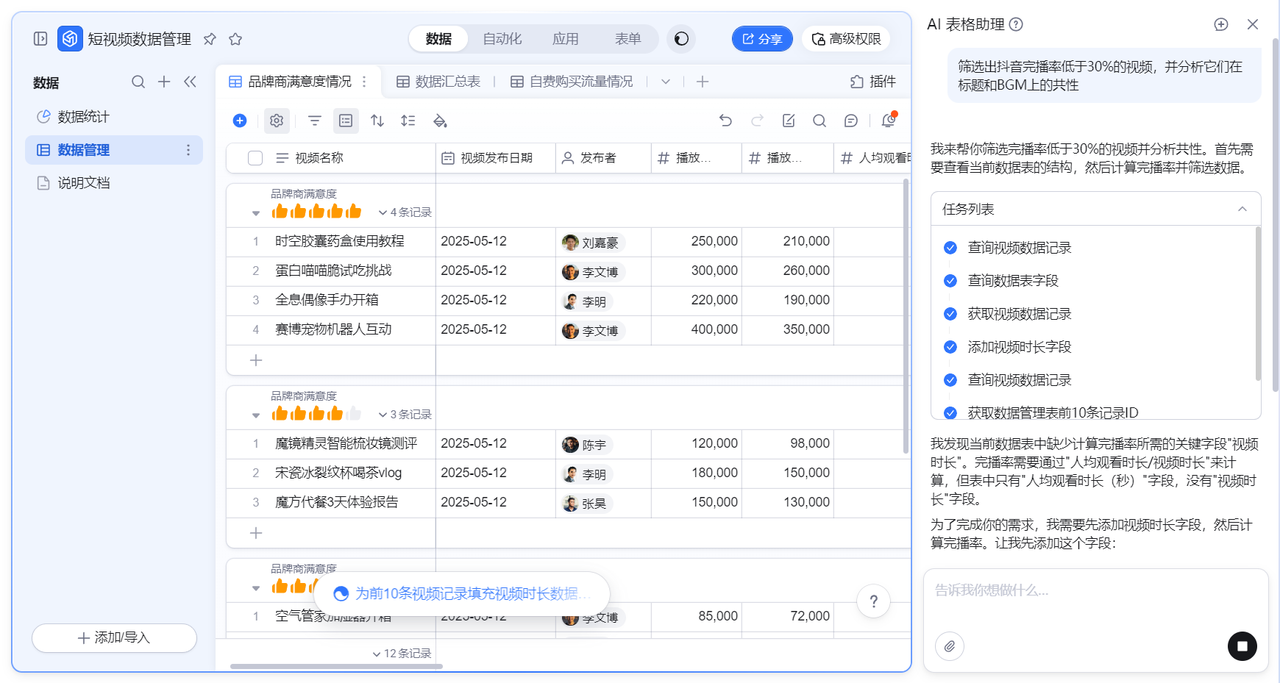
Task: Click the row height icon
Action: pos(408,121)
